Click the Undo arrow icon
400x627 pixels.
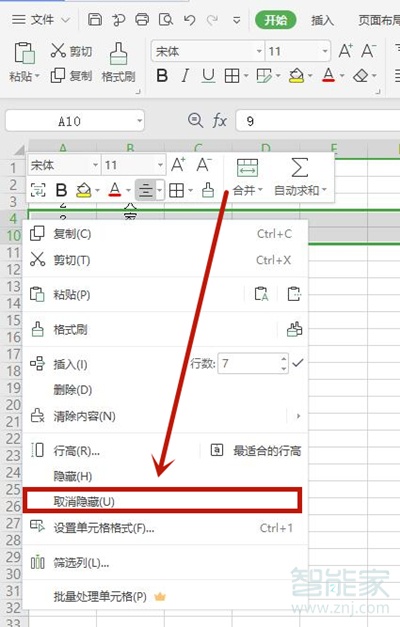point(189,20)
